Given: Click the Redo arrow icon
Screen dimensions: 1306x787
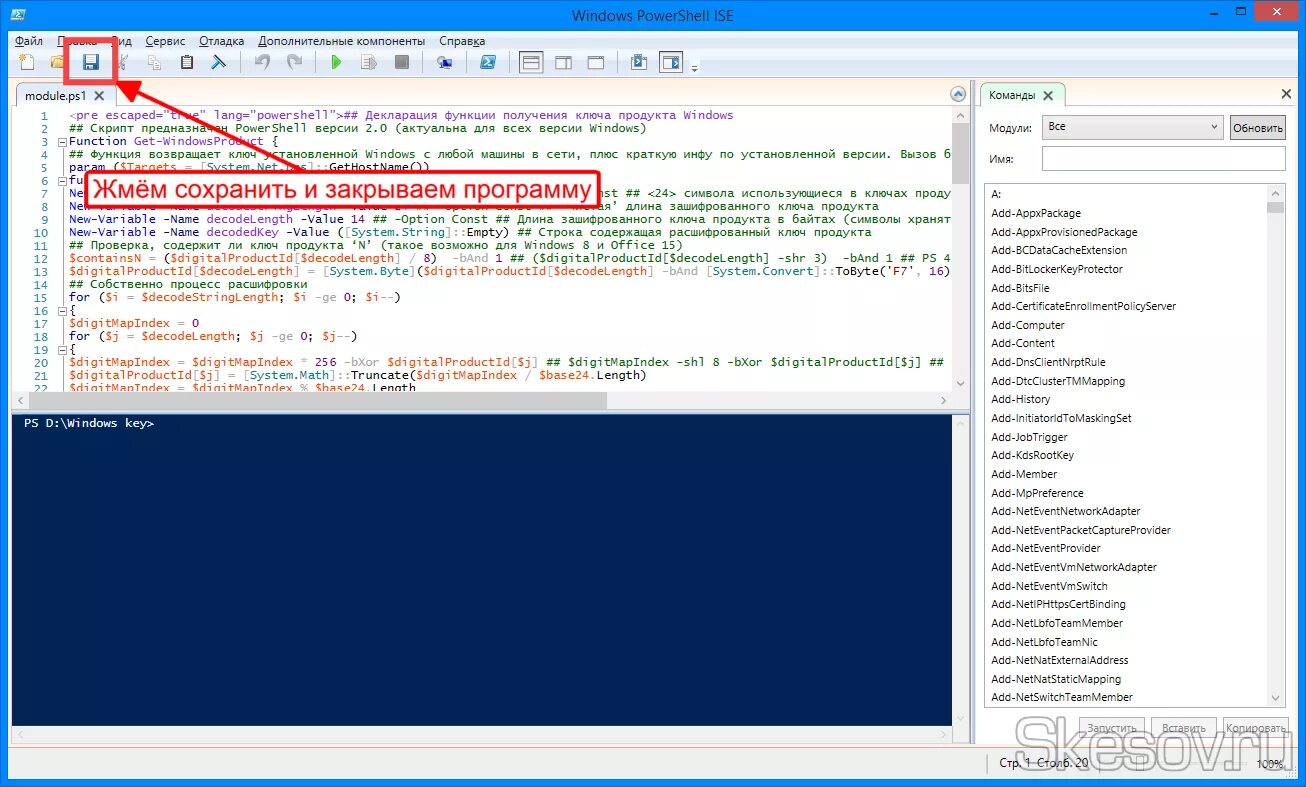Looking at the screenshot, I should click(294, 62).
